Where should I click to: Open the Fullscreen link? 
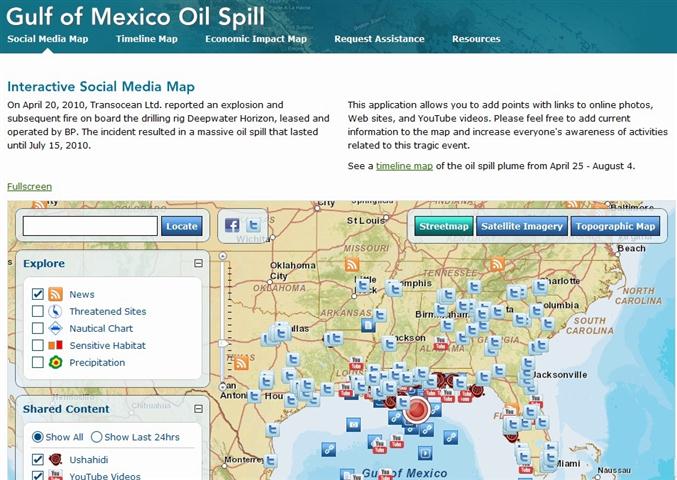point(29,186)
